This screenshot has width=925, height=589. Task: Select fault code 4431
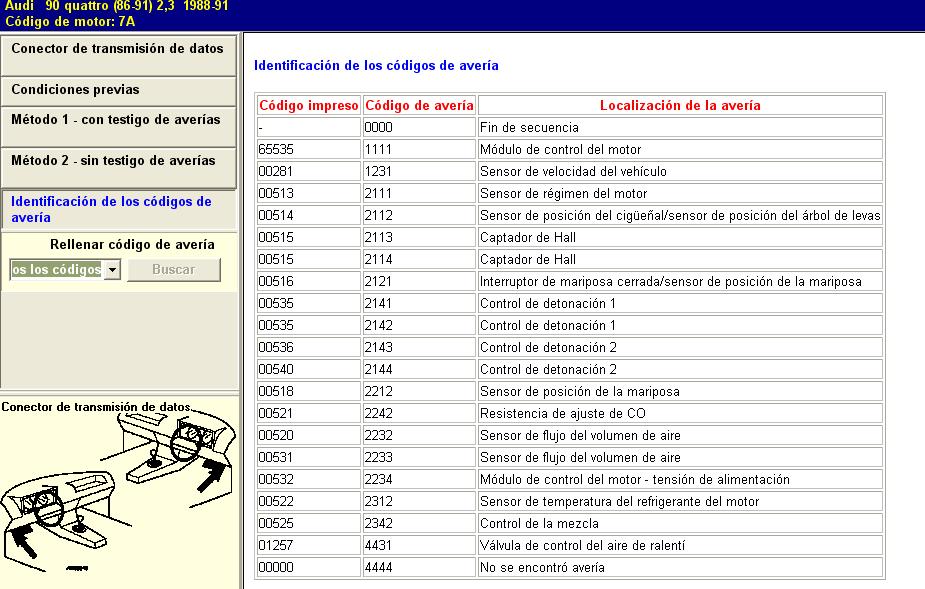pyautogui.click(x=419, y=545)
